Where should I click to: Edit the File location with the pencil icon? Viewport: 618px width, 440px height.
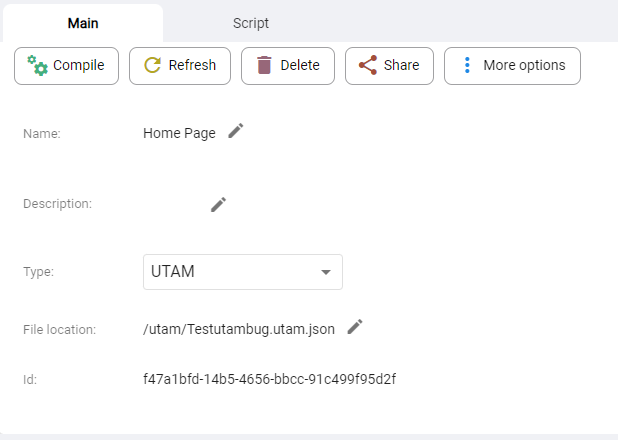355,327
